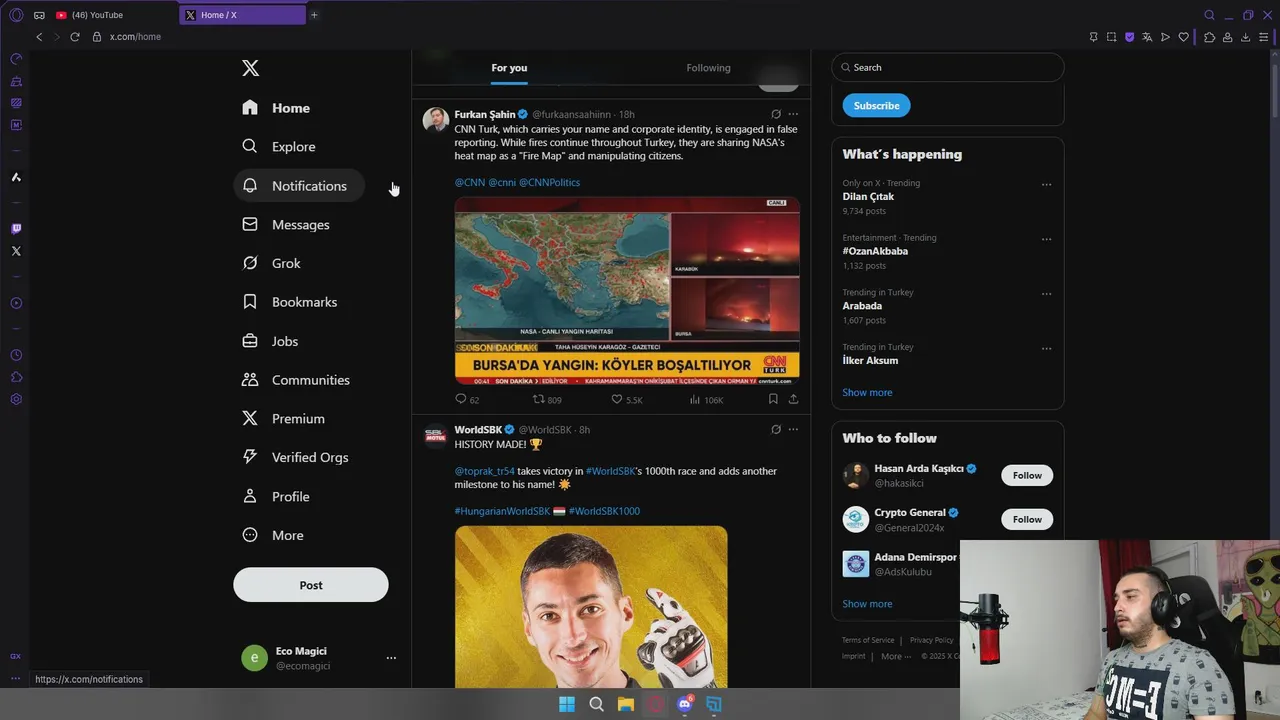The height and width of the screenshot is (720, 1280).
Task: Go back in browser history
Action: tap(39, 37)
